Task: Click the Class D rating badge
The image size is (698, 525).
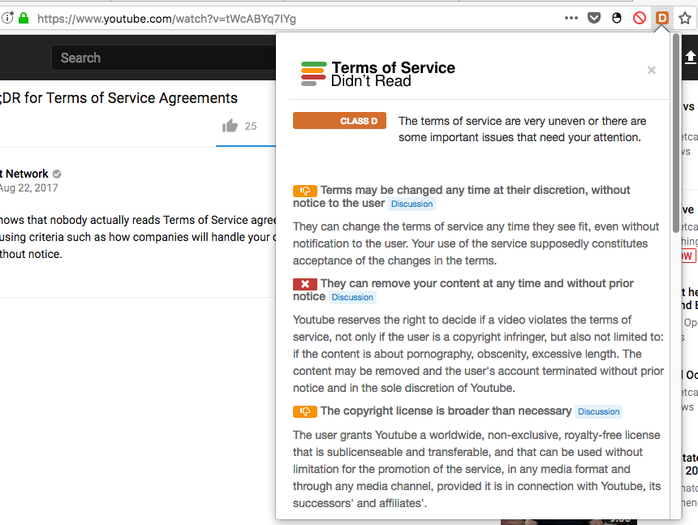Action: point(339,121)
